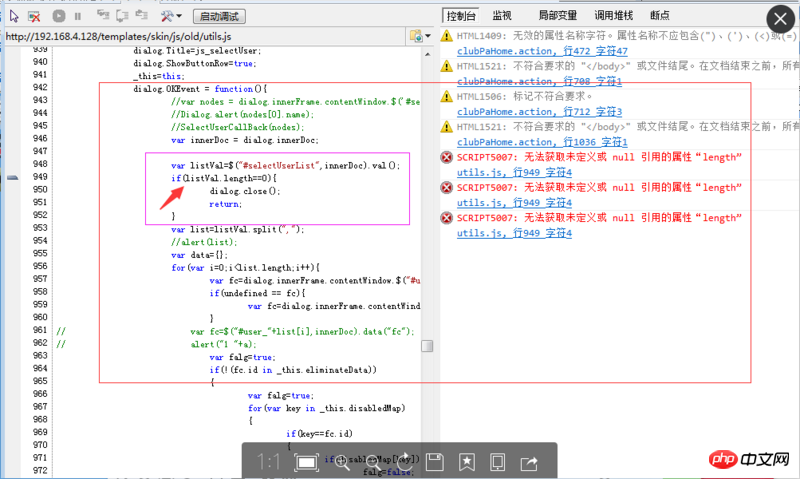Click the error icon on first SCRIPT5007 message
Viewport: 800px width, 479px height.
(447, 157)
